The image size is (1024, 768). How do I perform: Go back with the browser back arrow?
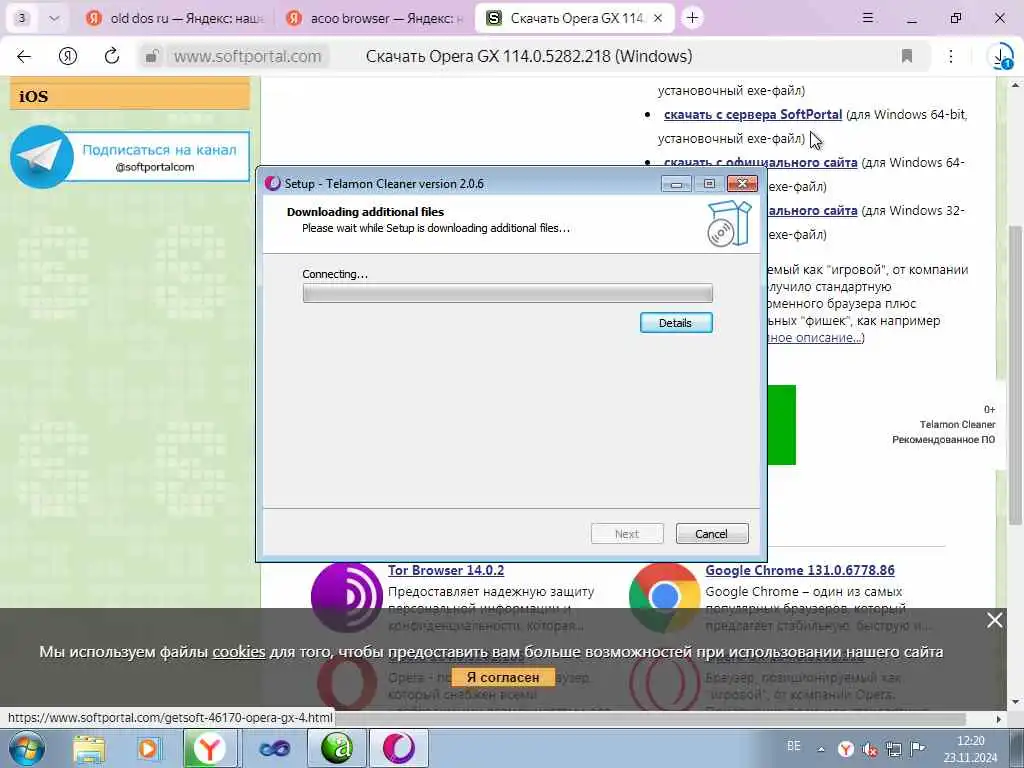(24, 56)
